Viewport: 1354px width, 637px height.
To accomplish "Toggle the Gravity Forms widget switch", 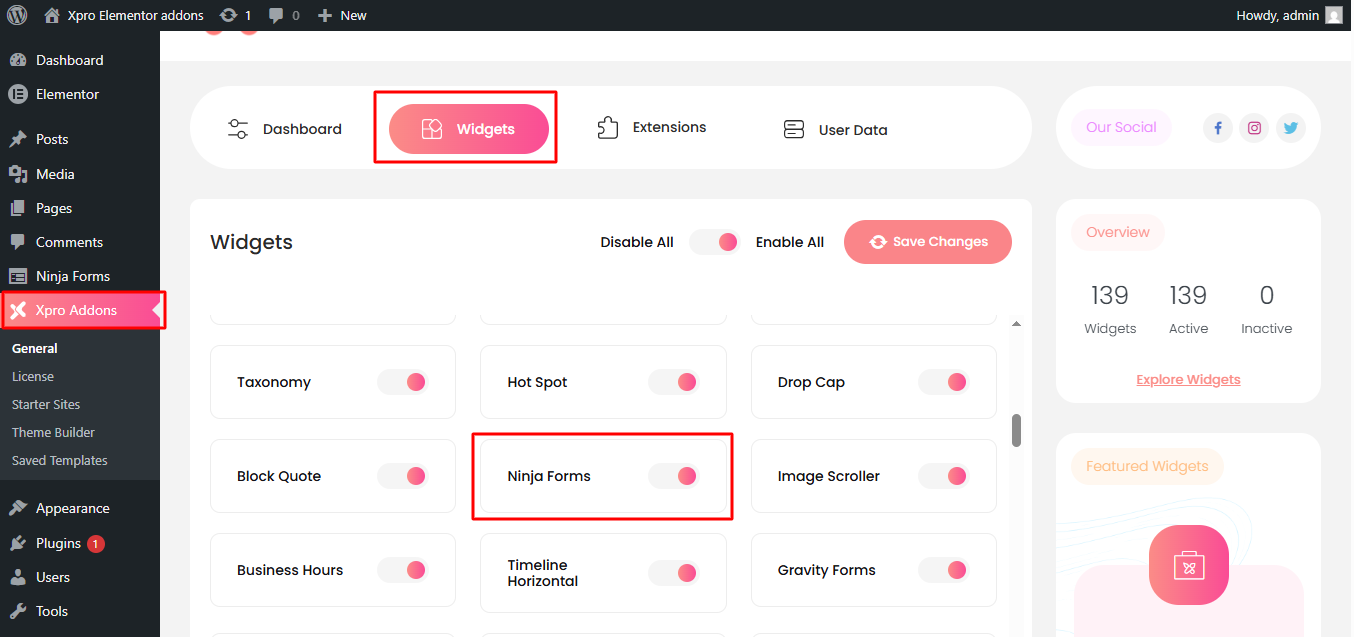I will 943,570.
